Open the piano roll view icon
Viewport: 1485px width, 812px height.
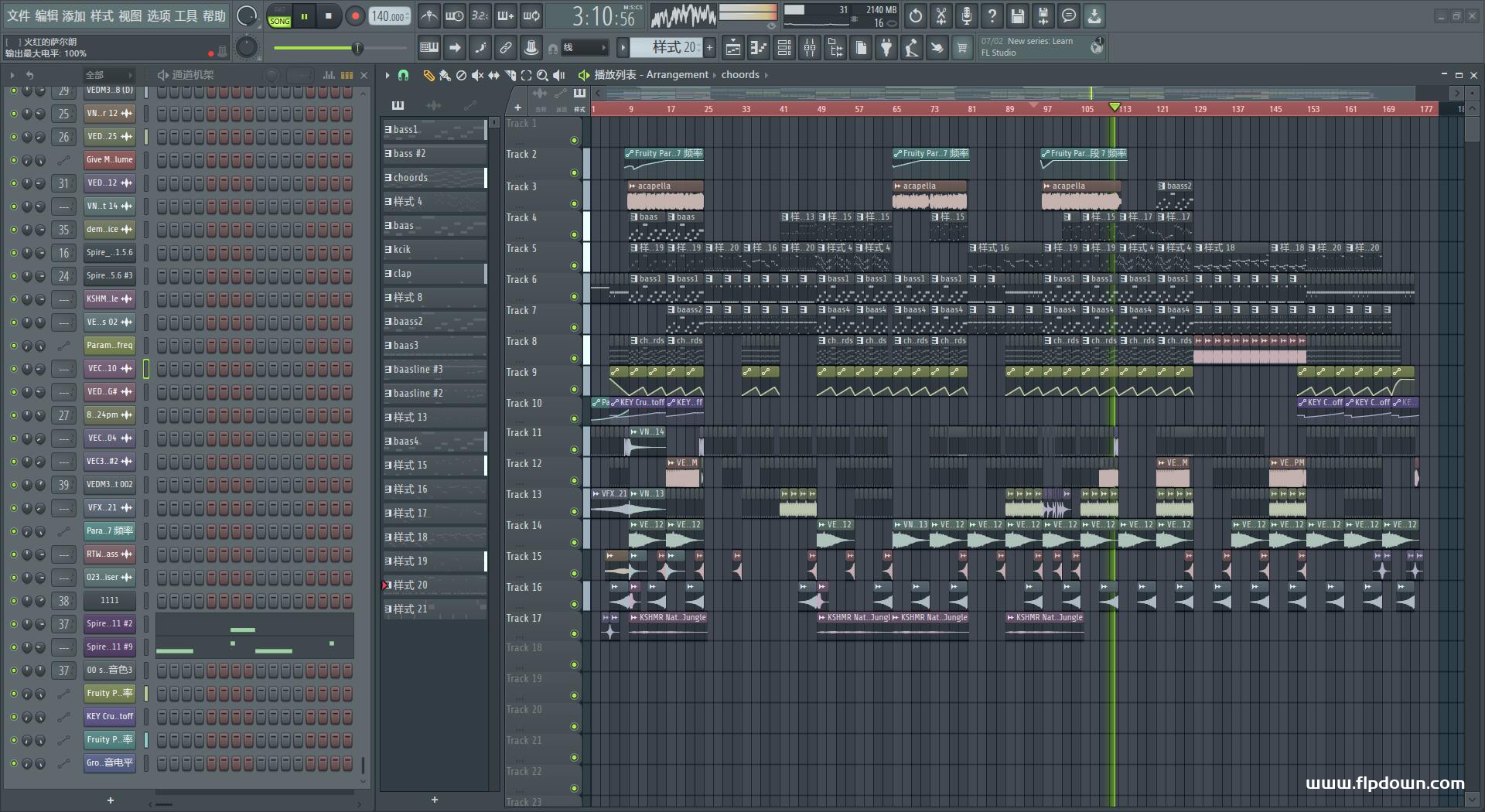tap(758, 48)
